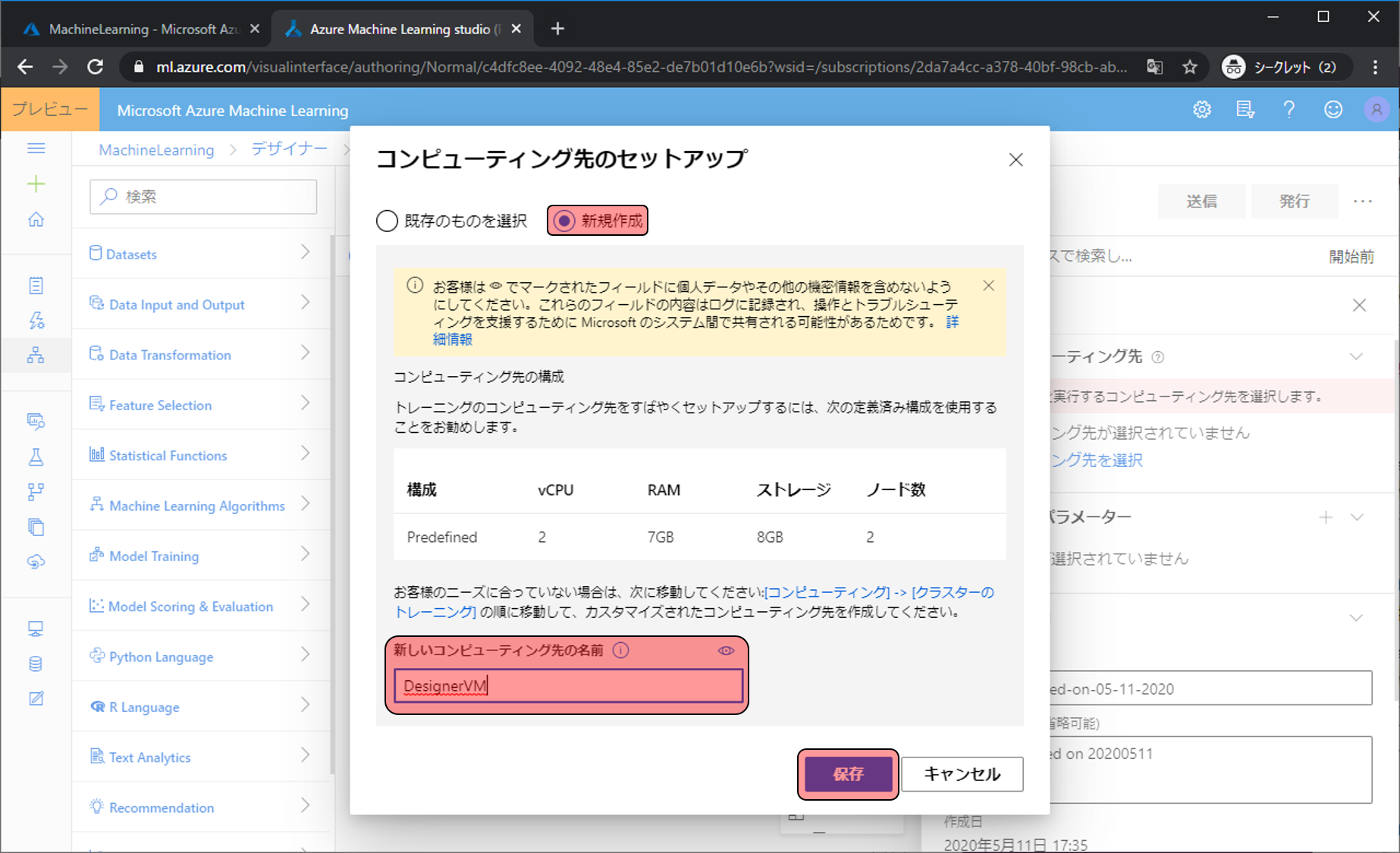Click the 保存 save button
This screenshot has width=1400, height=853.
[848, 774]
